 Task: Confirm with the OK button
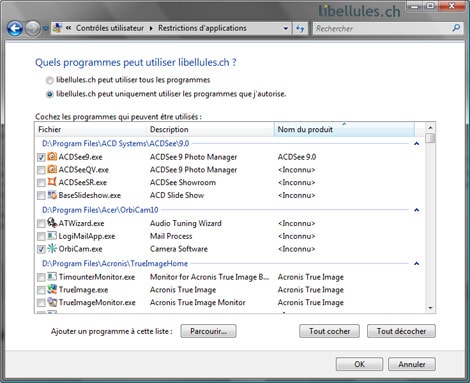pos(359,364)
